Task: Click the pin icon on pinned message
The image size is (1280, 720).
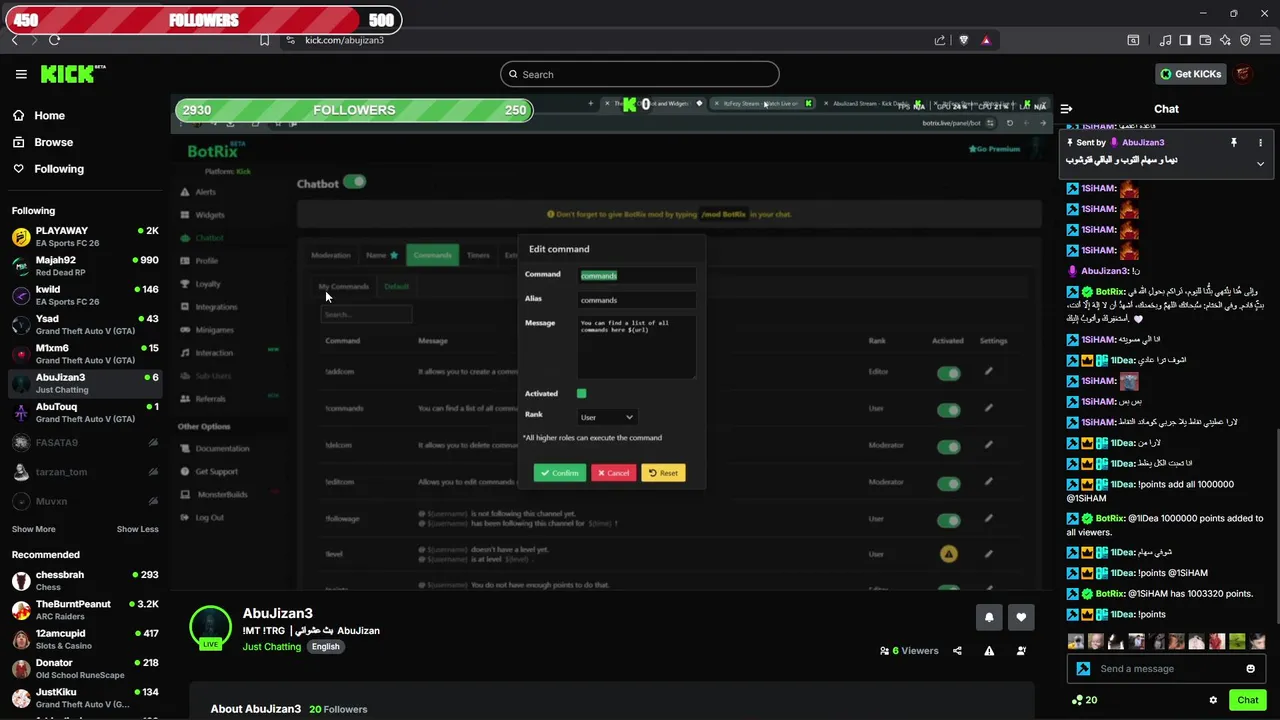Action: (x=1233, y=143)
